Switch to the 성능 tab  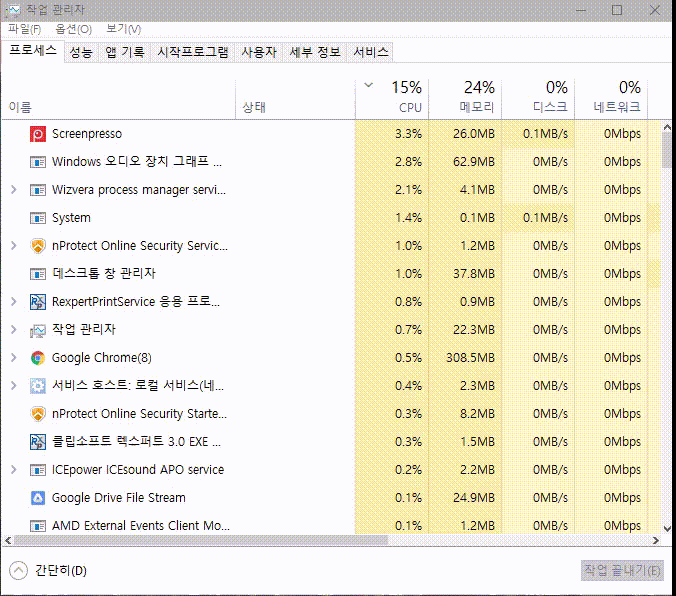pos(81,53)
